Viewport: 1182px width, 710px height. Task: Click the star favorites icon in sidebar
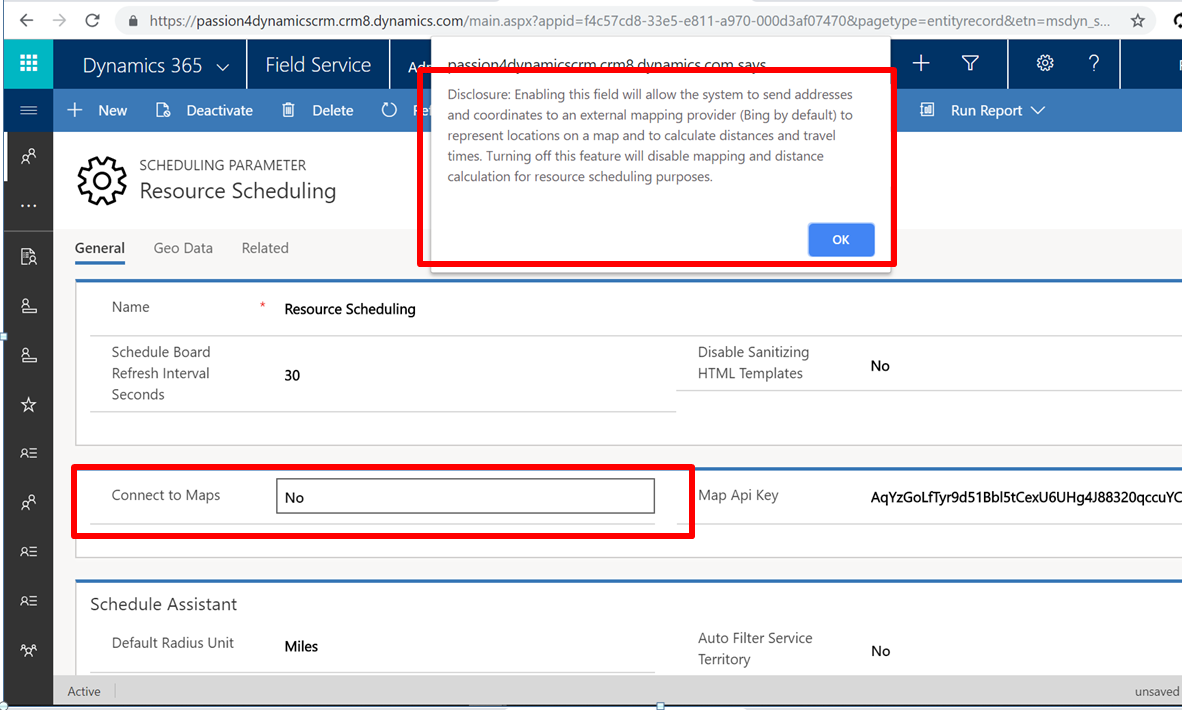tap(28, 405)
